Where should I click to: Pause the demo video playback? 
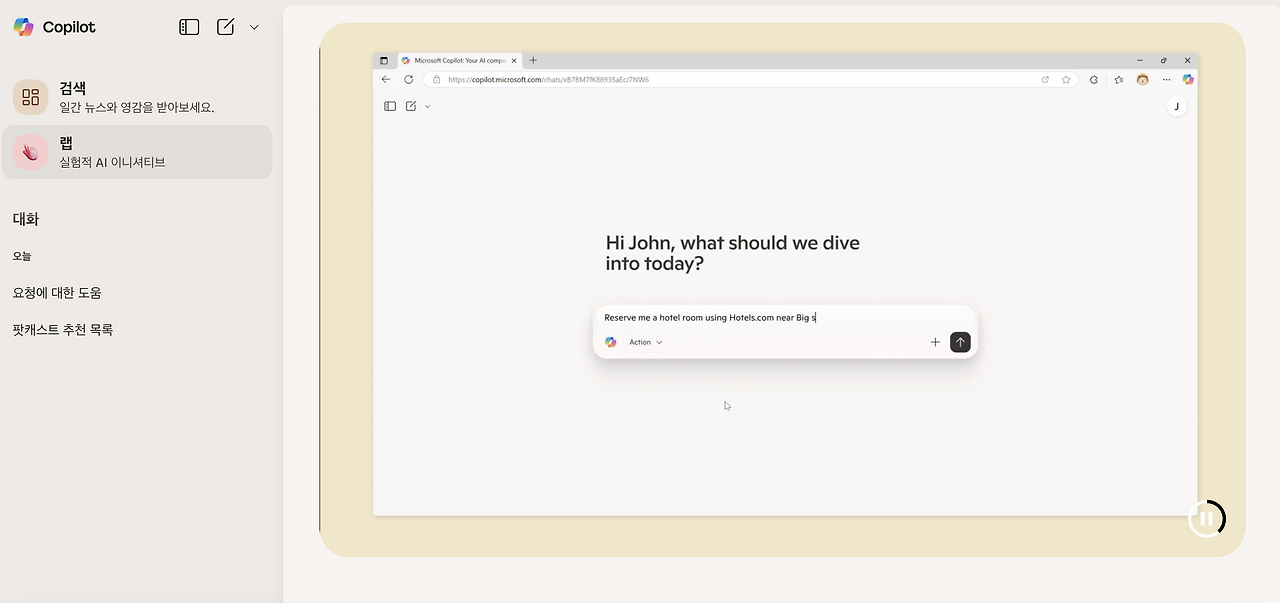pos(1207,518)
